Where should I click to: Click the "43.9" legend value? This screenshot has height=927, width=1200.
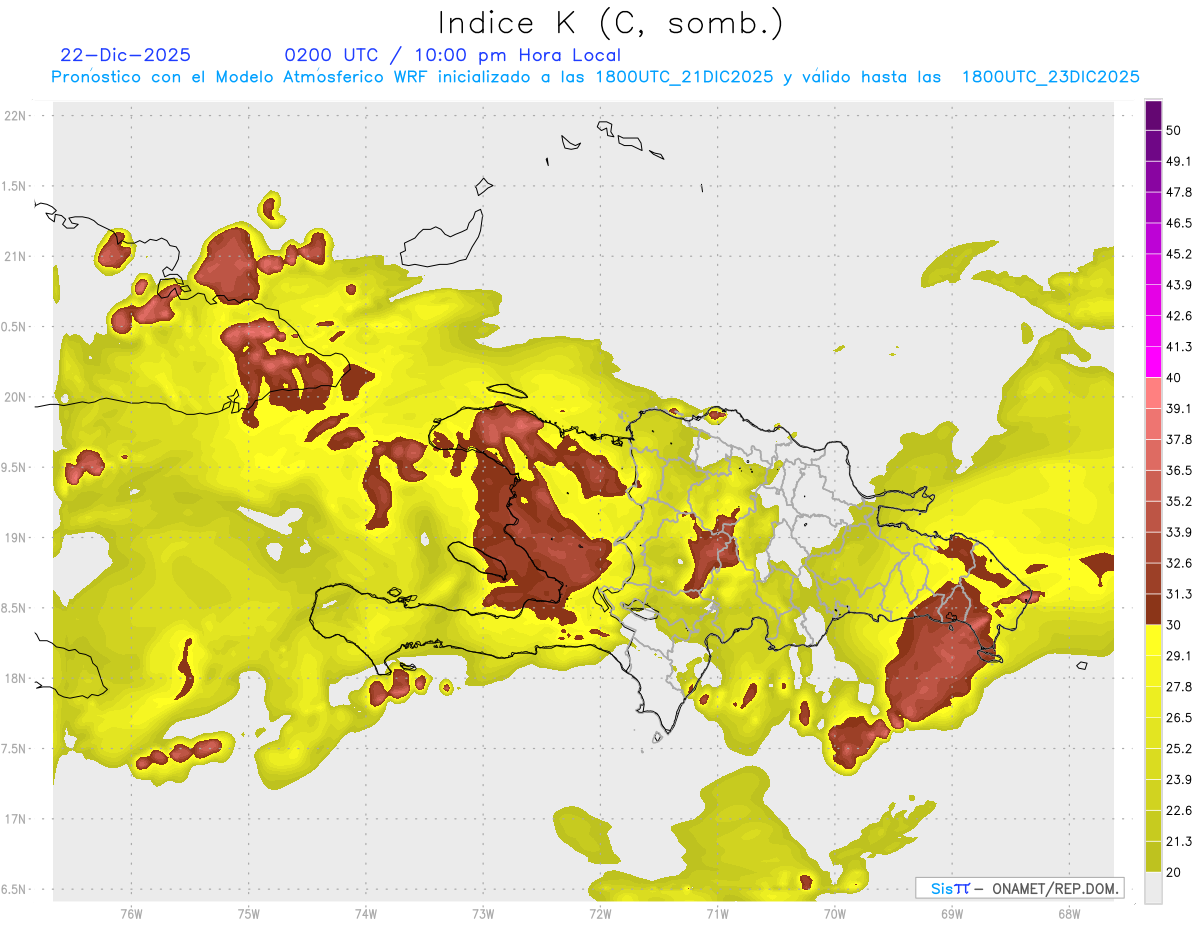tap(1179, 285)
